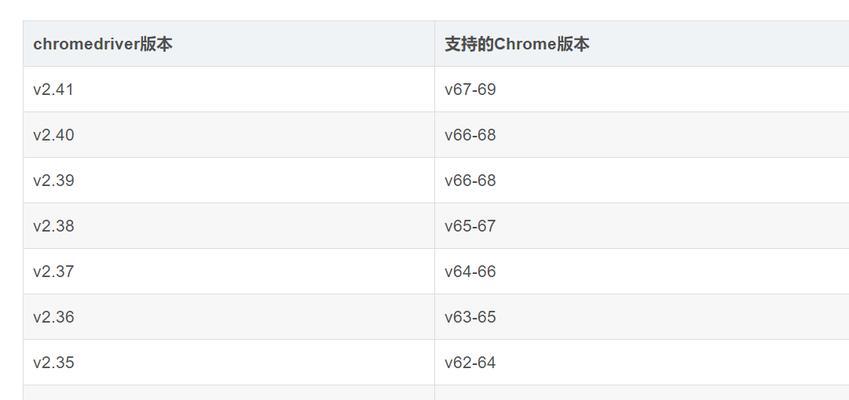Click the v63-65 Chrome cell
The width and height of the screenshot is (849, 400).
click(642, 317)
